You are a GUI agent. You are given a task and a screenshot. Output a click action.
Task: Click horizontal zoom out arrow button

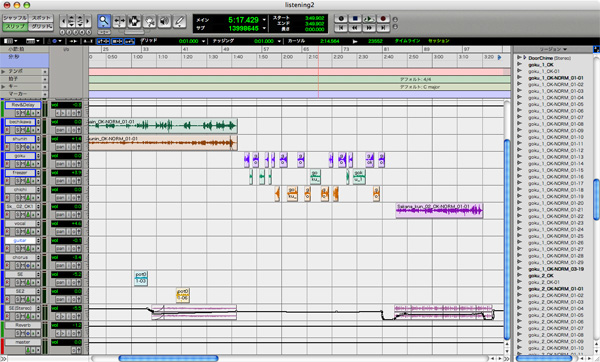tap(63, 21)
